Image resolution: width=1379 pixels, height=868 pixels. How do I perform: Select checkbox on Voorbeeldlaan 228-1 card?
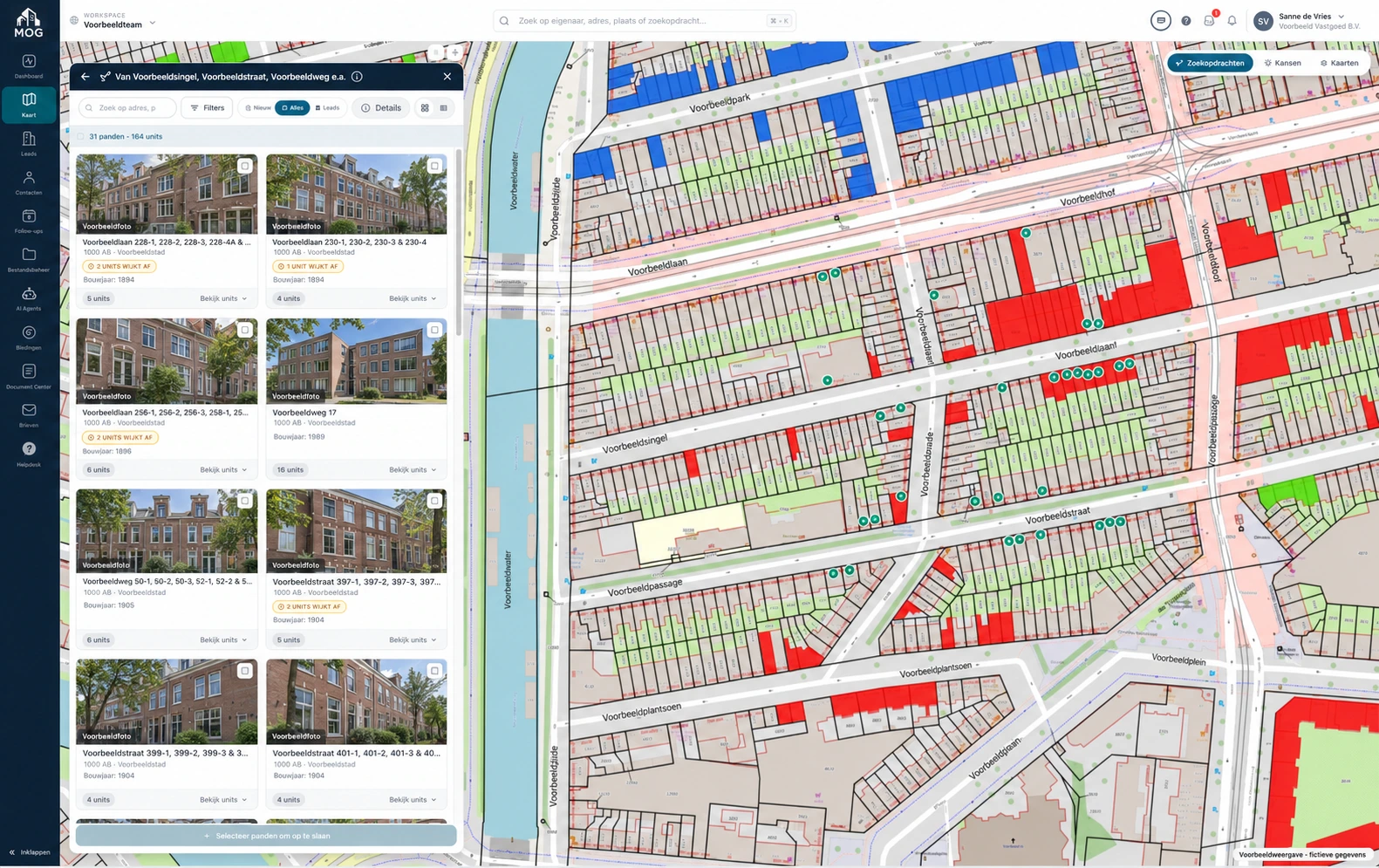pos(245,166)
